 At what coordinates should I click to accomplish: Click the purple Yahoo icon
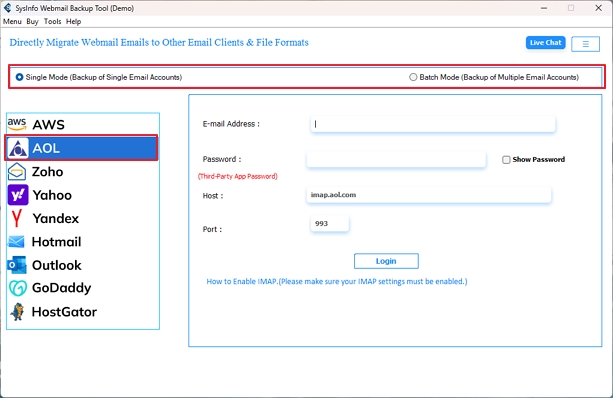18,195
